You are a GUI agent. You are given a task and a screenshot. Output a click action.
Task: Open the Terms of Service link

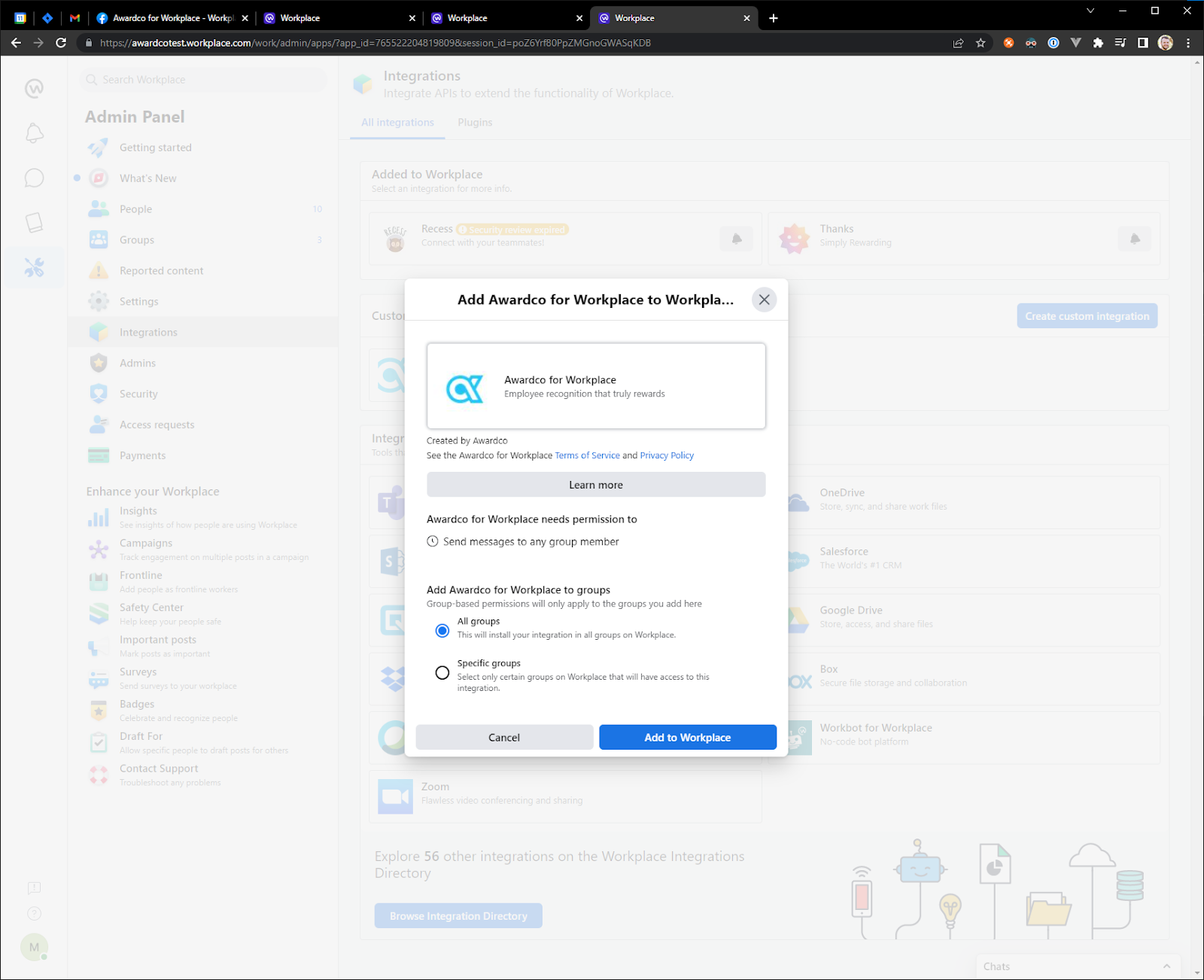[x=587, y=455]
